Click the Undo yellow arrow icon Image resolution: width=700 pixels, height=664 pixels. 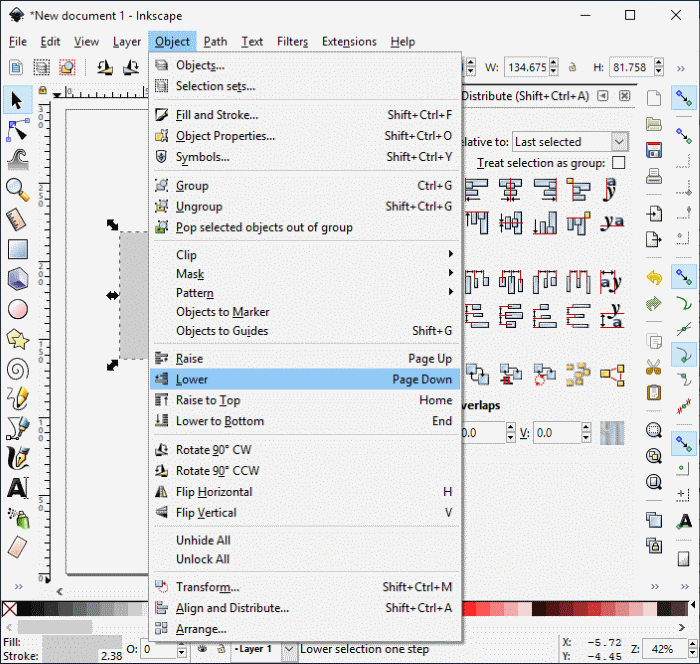pyautogui.click(x=654, y=278)
